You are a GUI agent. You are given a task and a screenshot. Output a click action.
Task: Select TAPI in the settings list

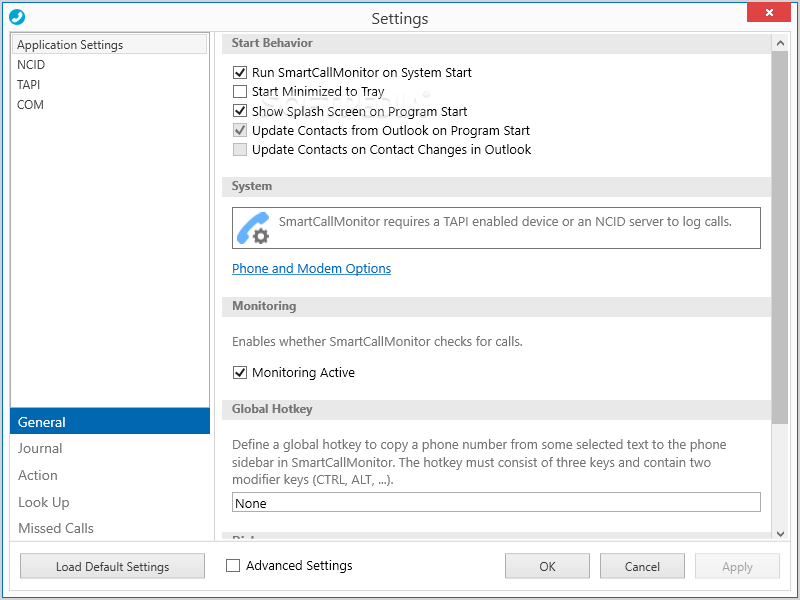(110, 85)
